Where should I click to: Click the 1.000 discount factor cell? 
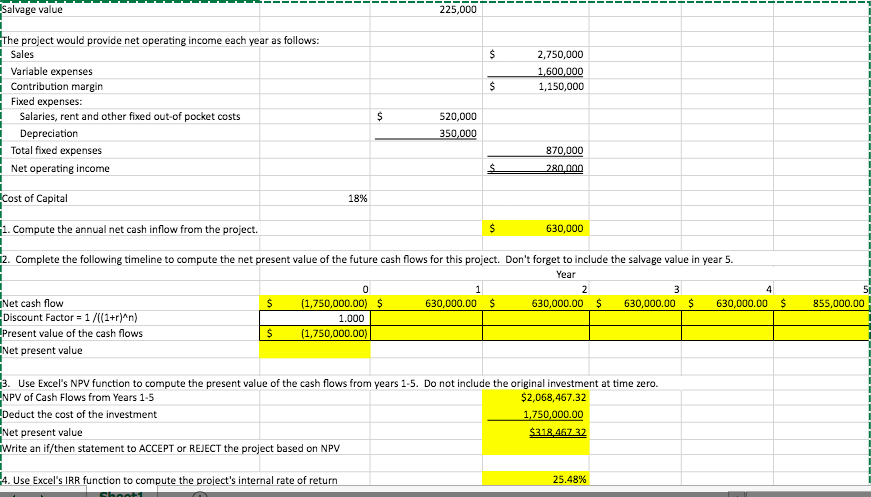pos(315,318)
